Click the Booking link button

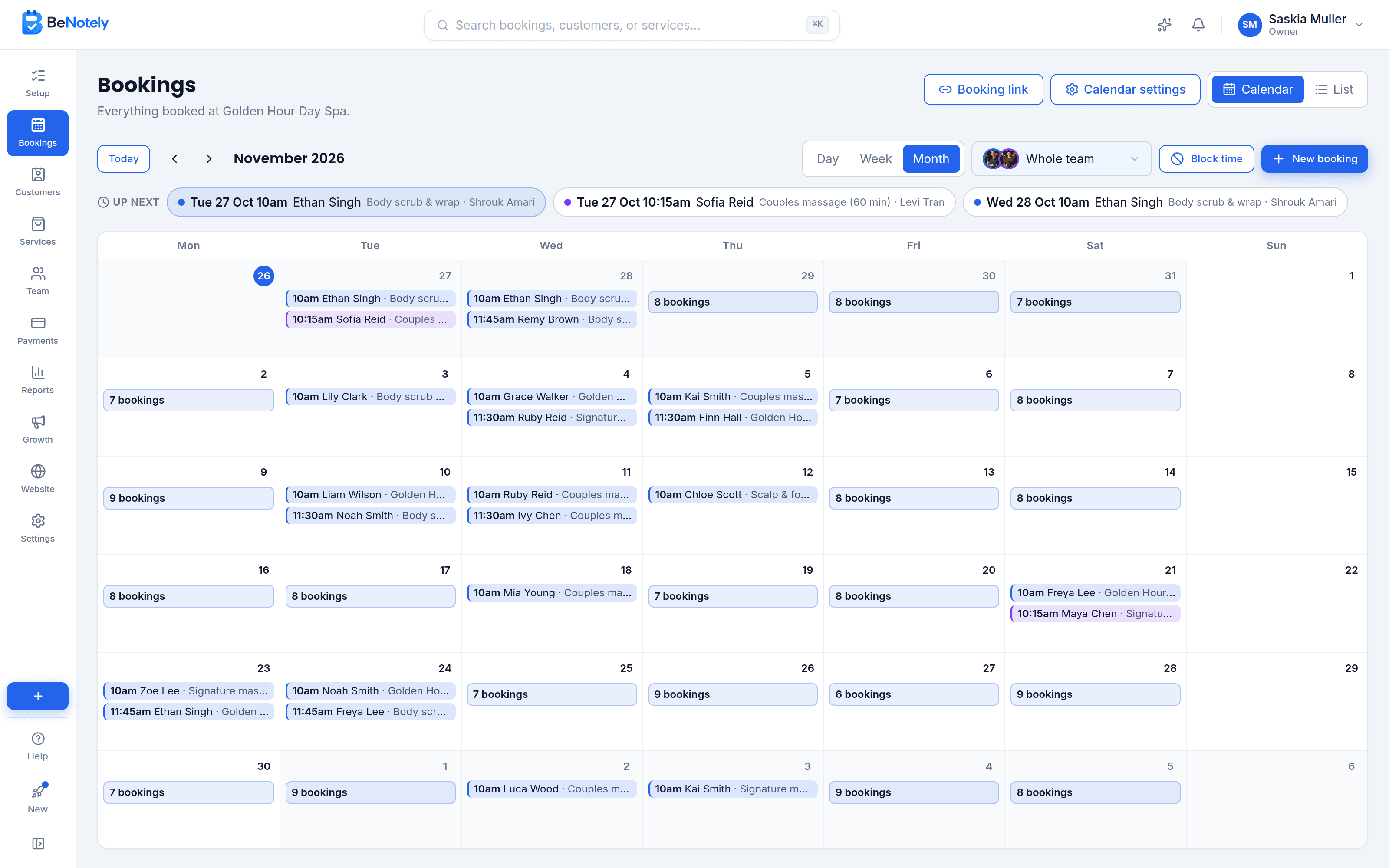click(x=983, y=89)
